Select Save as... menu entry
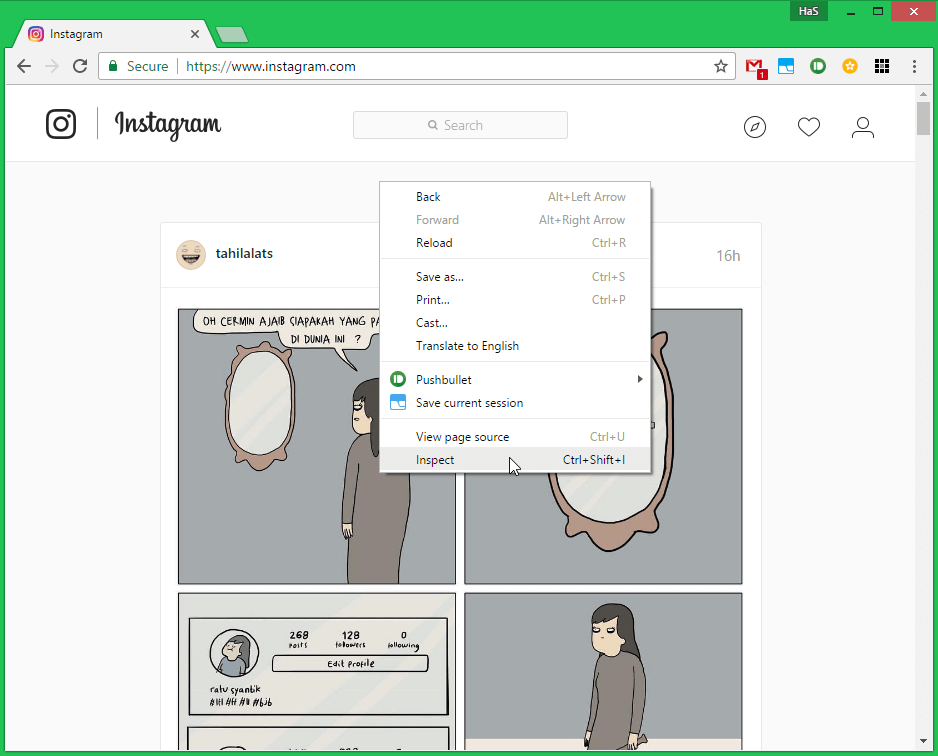The image size is (938, 756). click(515, 277)
